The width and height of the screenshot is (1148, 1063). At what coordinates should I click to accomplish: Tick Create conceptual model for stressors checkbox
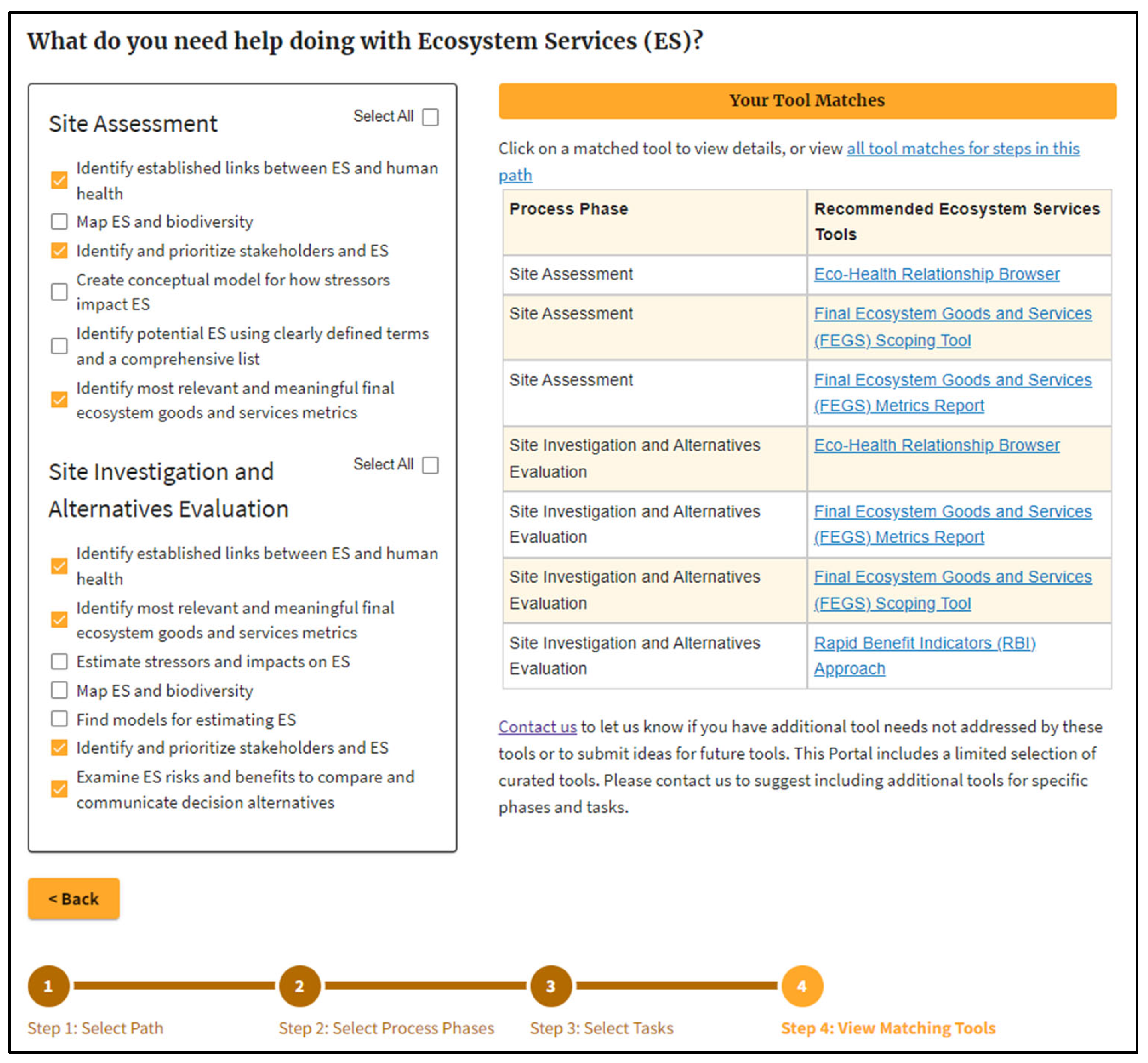tap(59, 292)
